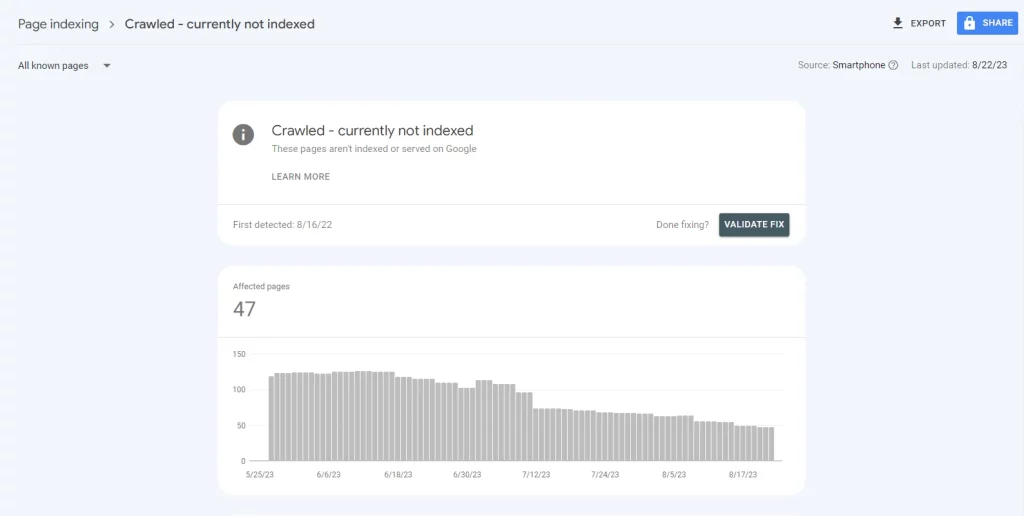
Task: Select the last chart bar after 8/17/23
Action: point(771,443)
